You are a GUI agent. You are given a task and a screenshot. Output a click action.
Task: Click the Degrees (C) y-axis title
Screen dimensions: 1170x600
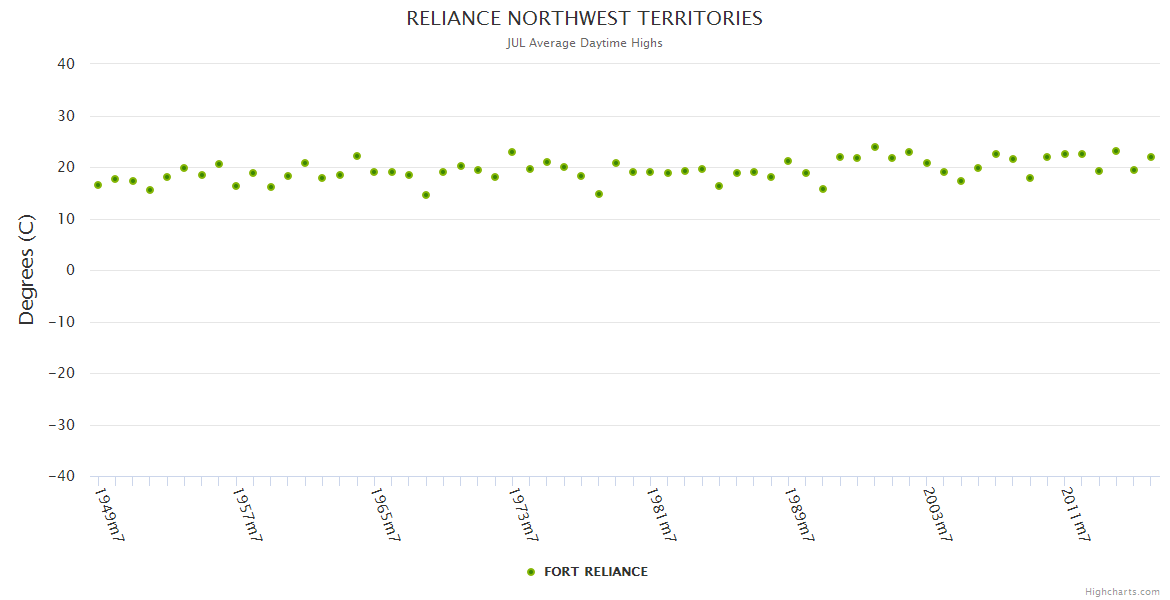pos(27,271)
